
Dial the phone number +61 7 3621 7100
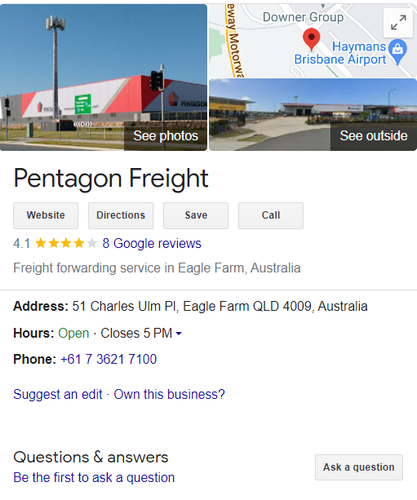(108, 359)
